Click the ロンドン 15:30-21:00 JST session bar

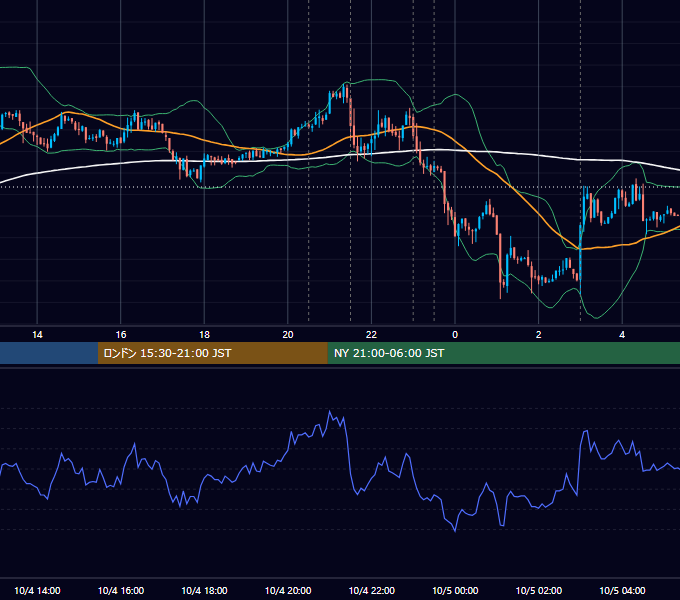(212, 353)
